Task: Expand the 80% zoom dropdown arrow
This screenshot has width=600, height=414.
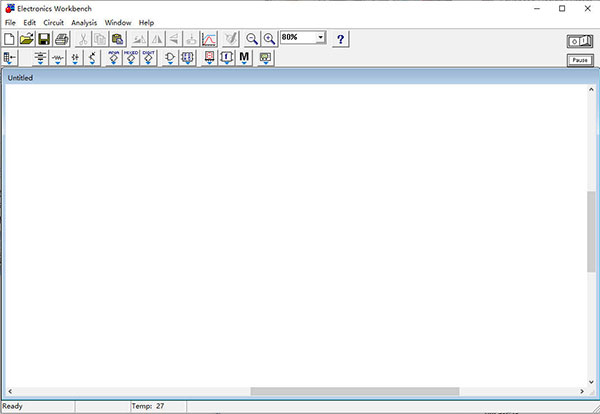Action: click(321, 37)
